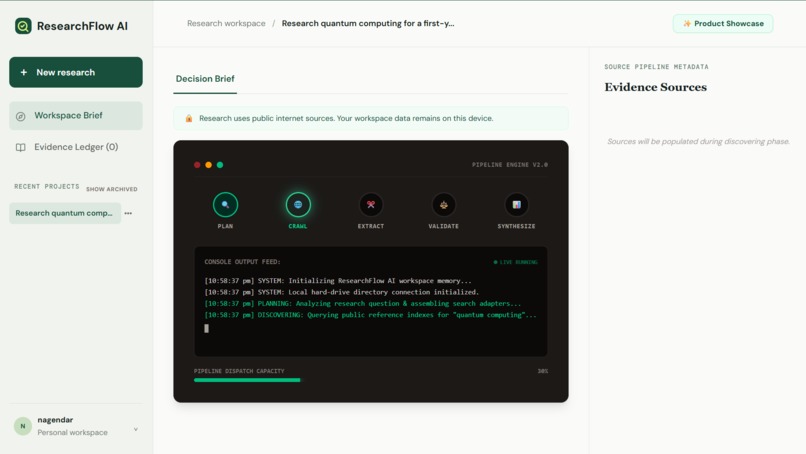
Task: Open the Research quantum comp... recent project
Action: (x=65, y=213)
